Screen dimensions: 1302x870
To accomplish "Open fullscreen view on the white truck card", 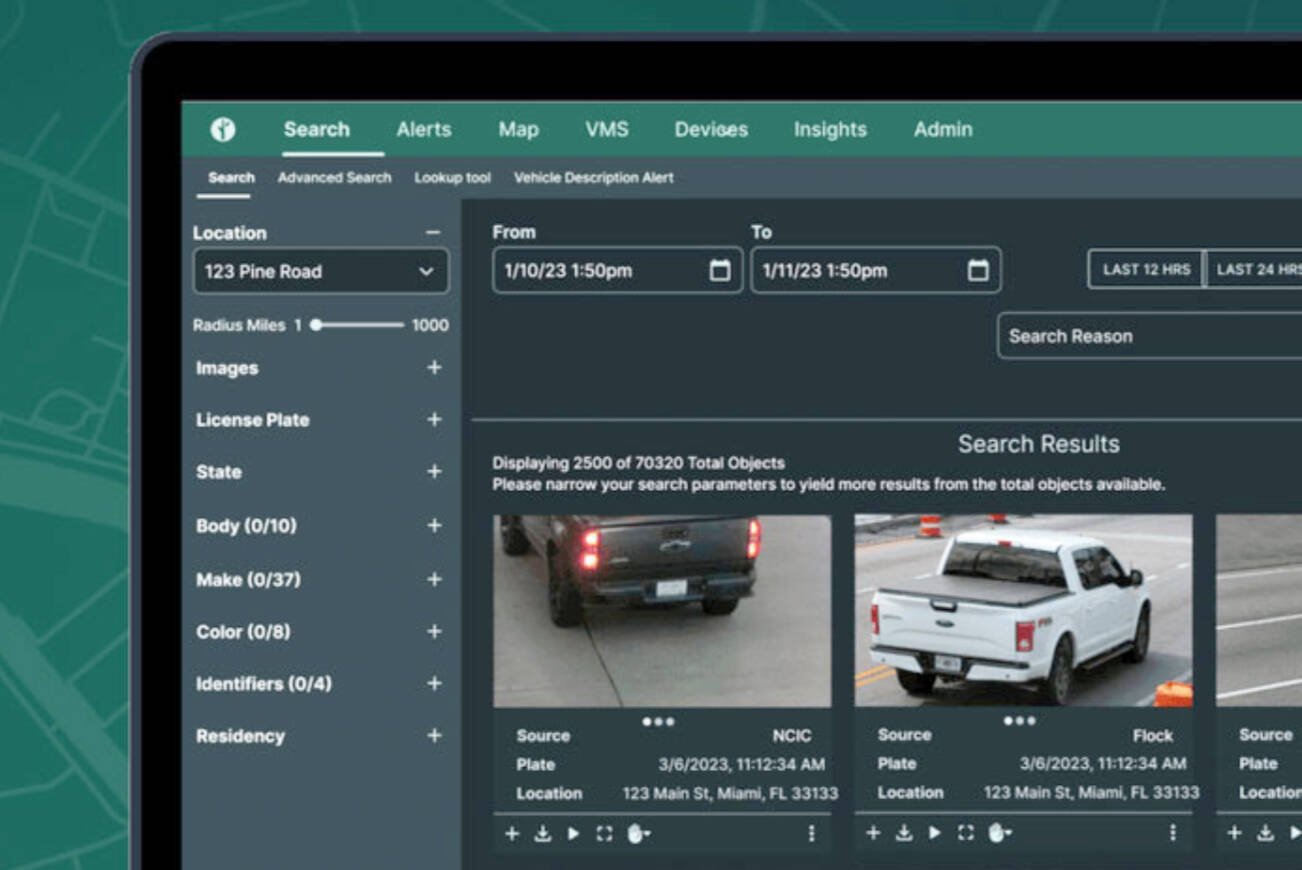I will click(965, 833).
